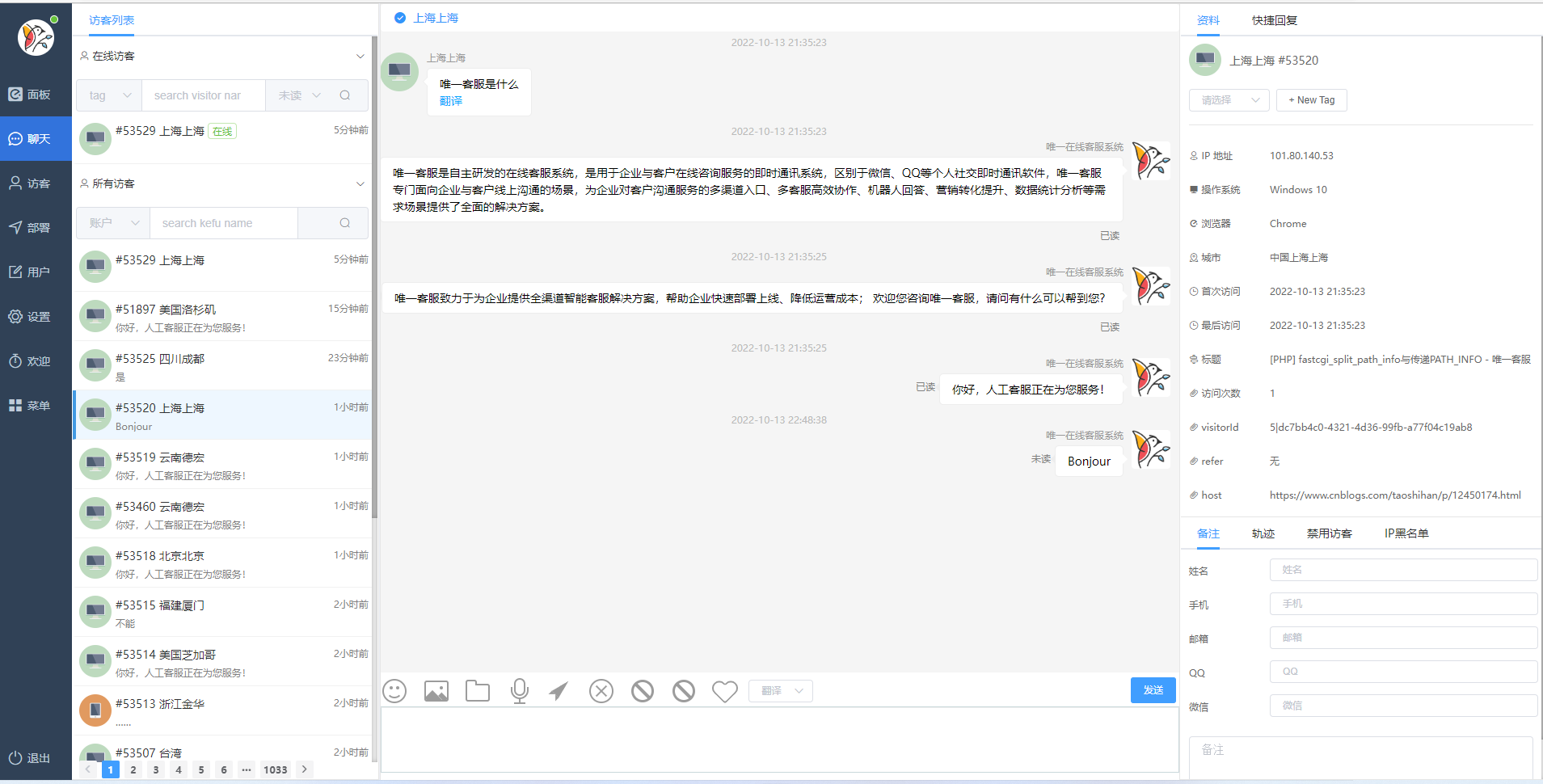Open the 设置 settings sidebar item
This screenshot has height=784, width=1543.
[36, 317]
